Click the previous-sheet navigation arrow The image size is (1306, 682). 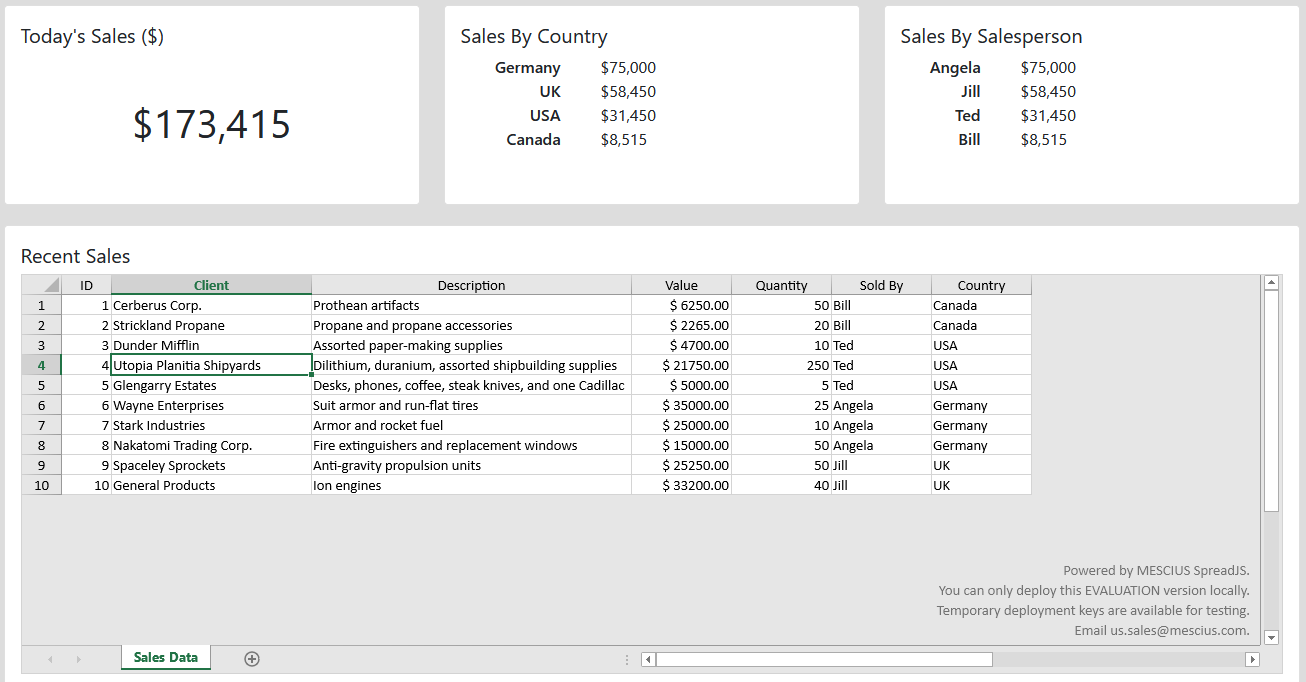(50, 658)
